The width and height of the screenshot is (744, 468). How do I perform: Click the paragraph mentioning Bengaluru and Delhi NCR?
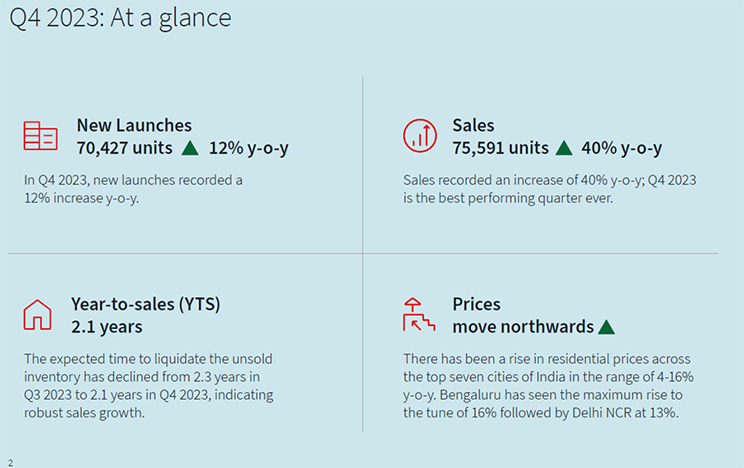[548, 385]
